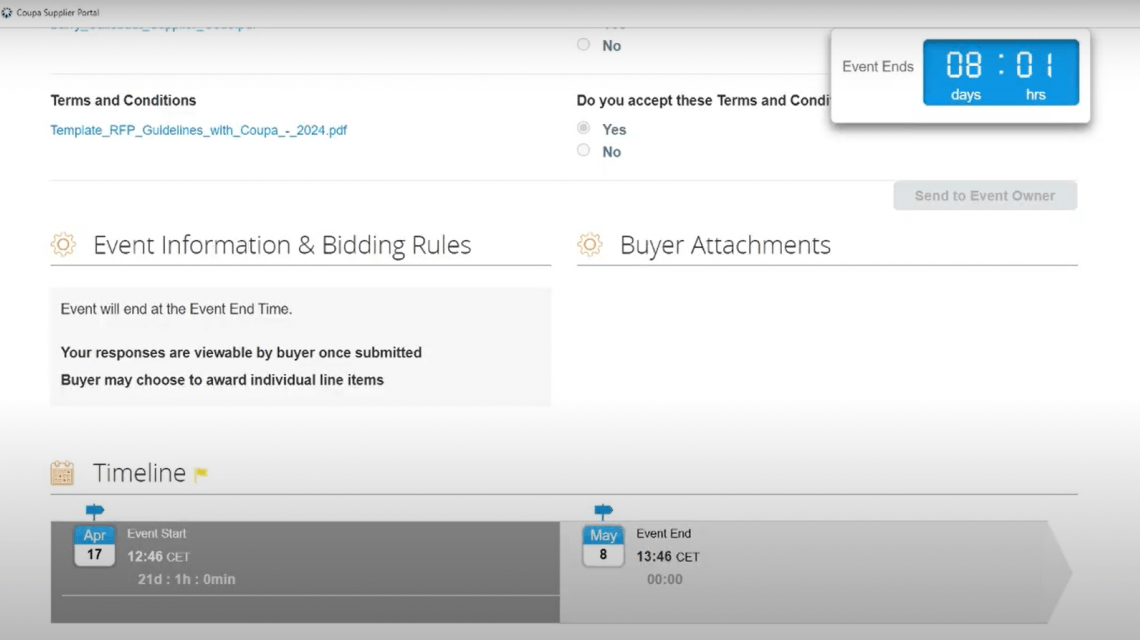
Task: Click the 'Event will end at the Event End Time.' text
Action: 176,309
